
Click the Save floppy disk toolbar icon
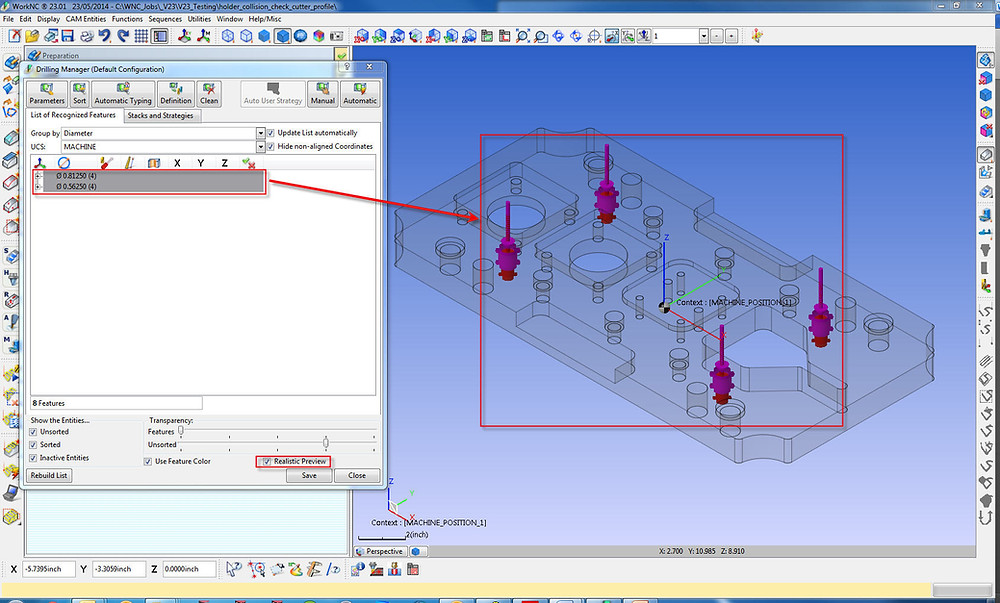tap(68, 36)
